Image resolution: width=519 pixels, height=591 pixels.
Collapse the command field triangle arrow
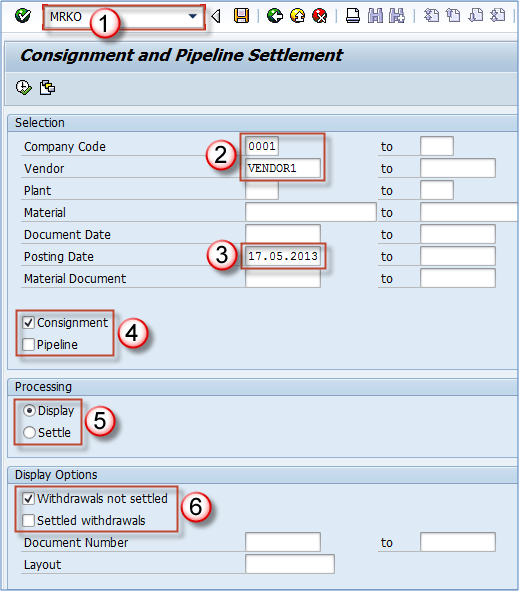[216, 17]
